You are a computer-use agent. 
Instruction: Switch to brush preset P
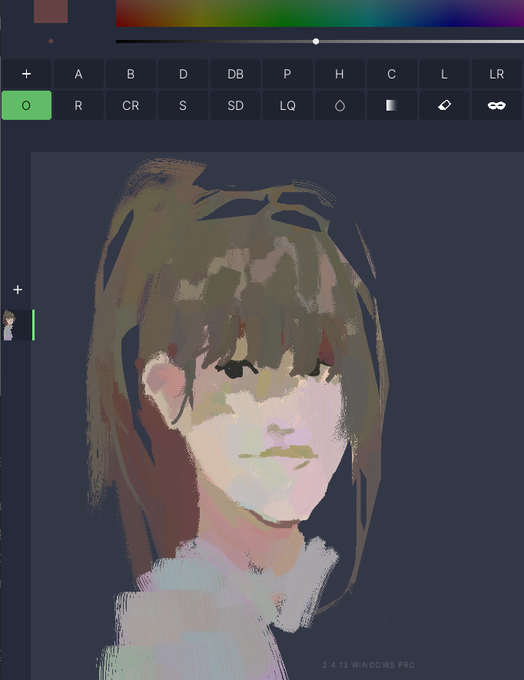pos(287,74)
